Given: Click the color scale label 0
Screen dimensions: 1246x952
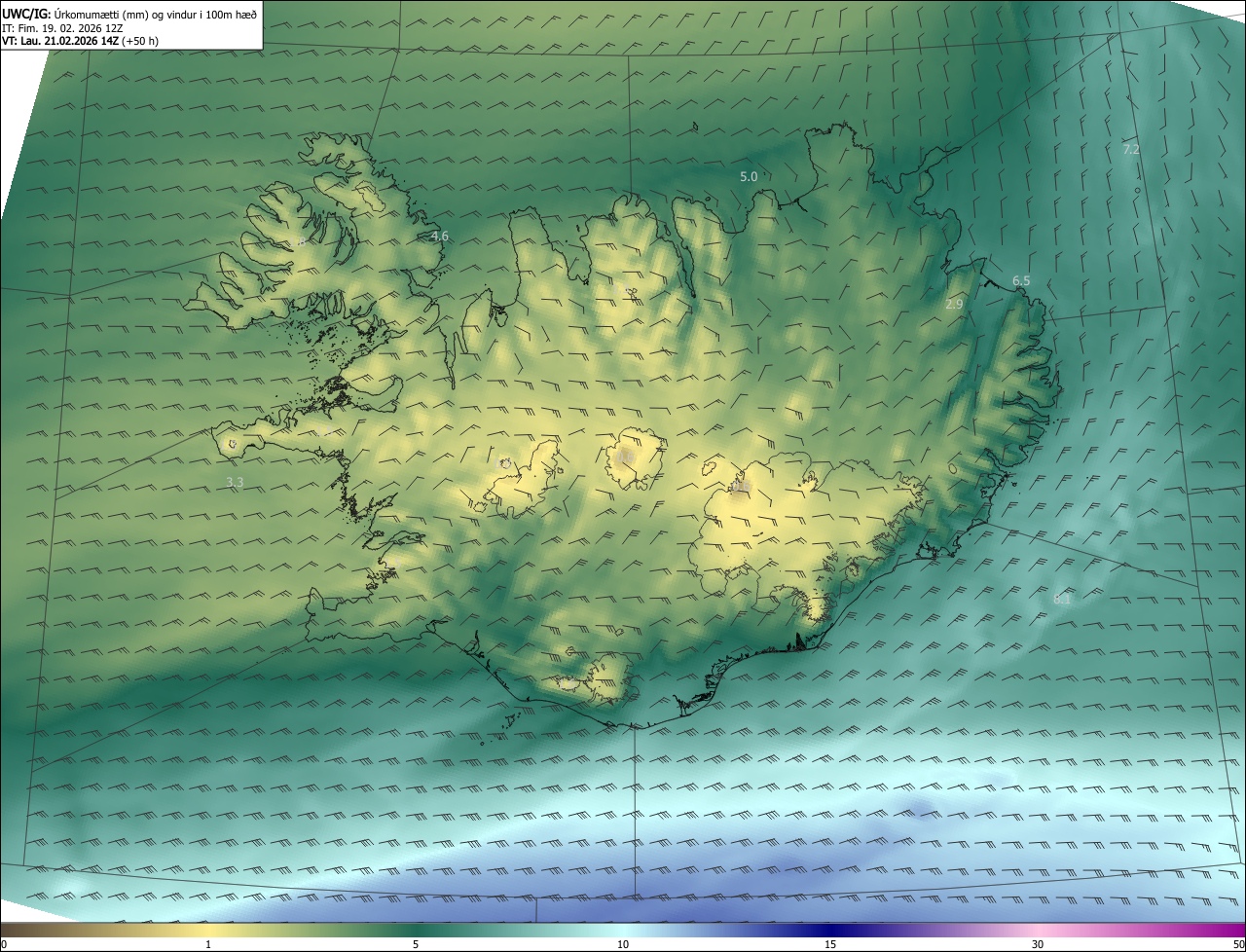Looking at the screenshot, I should tap(4, 944).
